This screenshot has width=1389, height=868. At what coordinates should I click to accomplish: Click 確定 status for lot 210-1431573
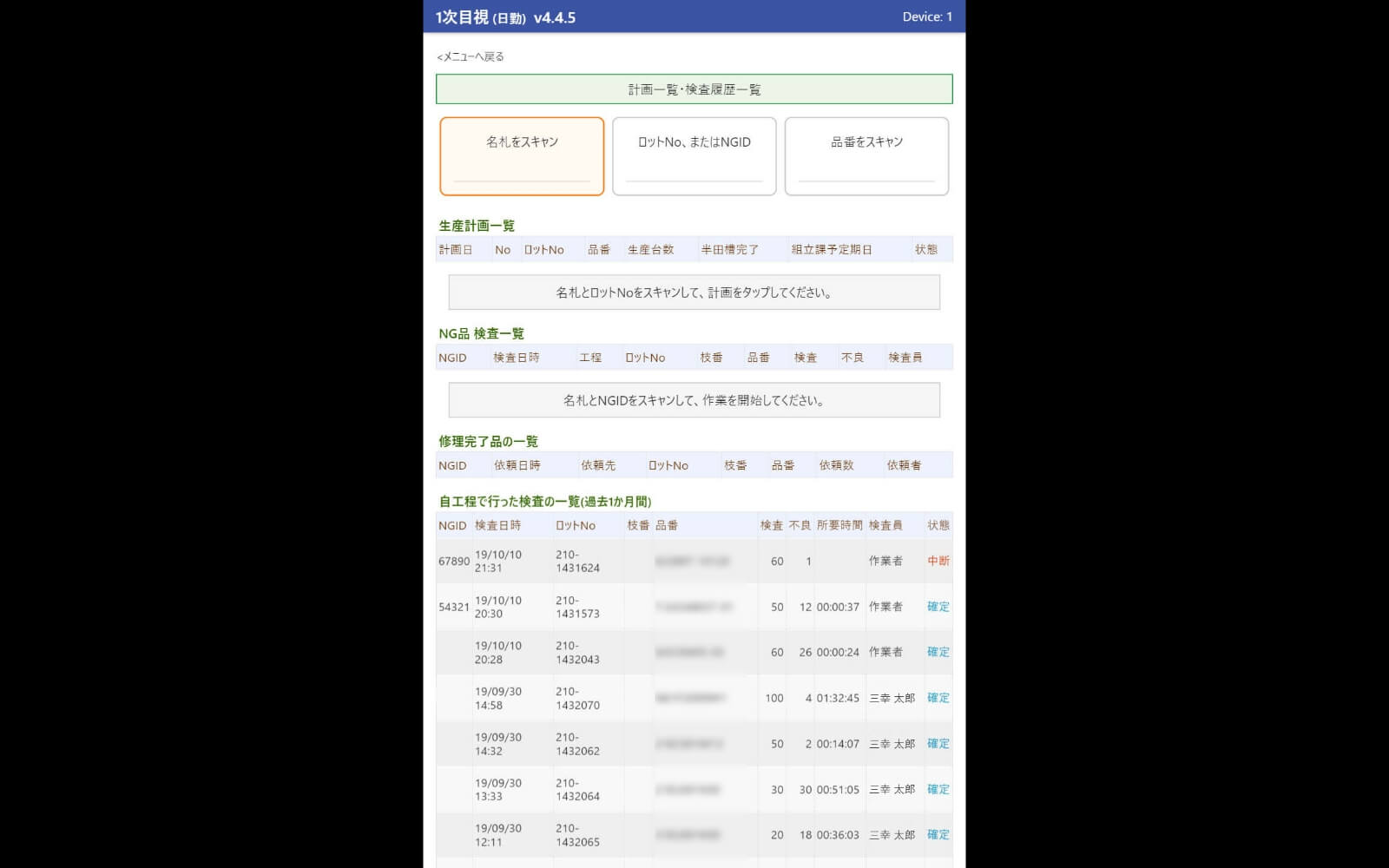pos(938,607)
